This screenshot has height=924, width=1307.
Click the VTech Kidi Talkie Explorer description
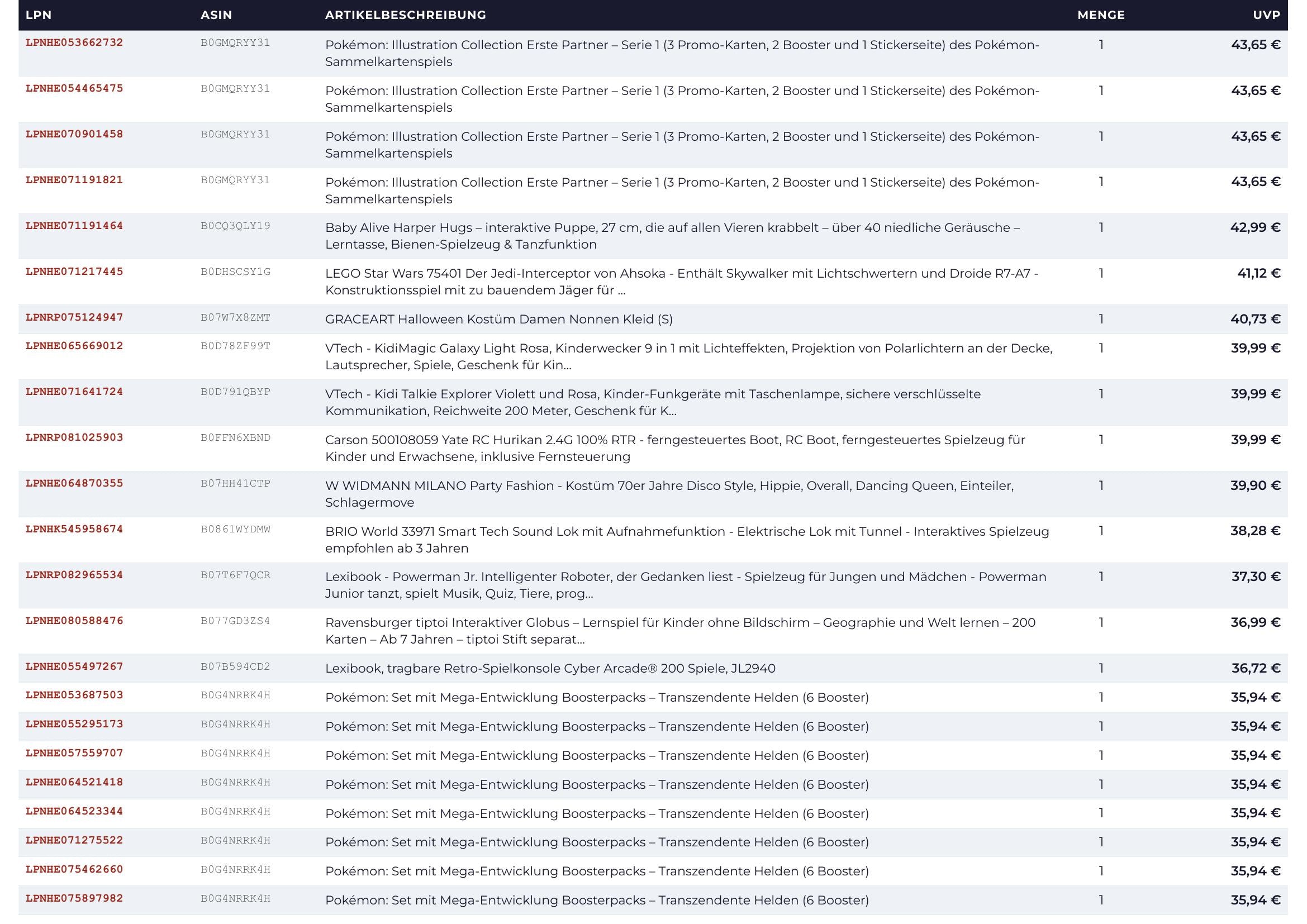click(x=653, y=402)
